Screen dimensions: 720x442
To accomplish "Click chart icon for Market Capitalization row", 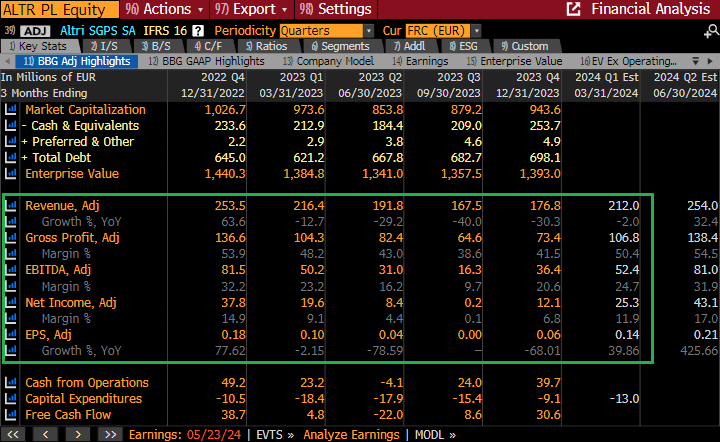I will [x=12, y=109].
